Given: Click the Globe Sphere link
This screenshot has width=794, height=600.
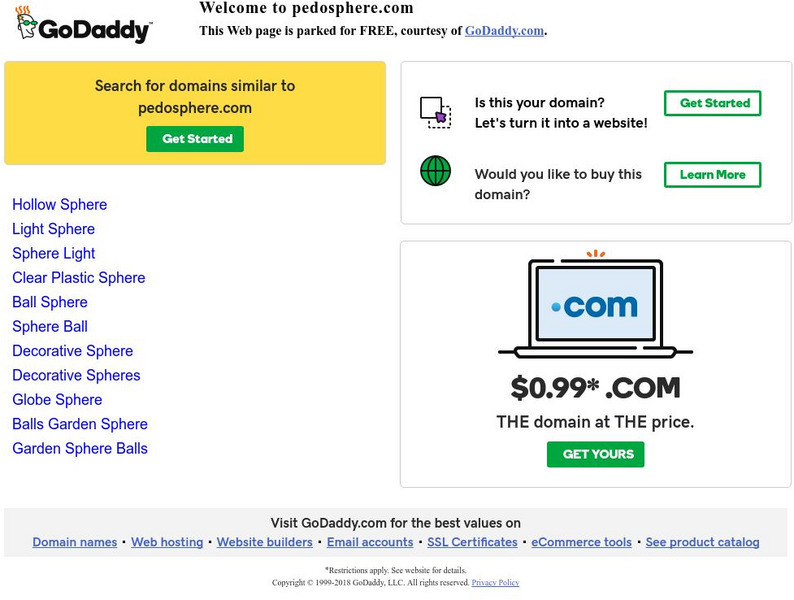Looking at the screenshot, I should pos(57,400).
